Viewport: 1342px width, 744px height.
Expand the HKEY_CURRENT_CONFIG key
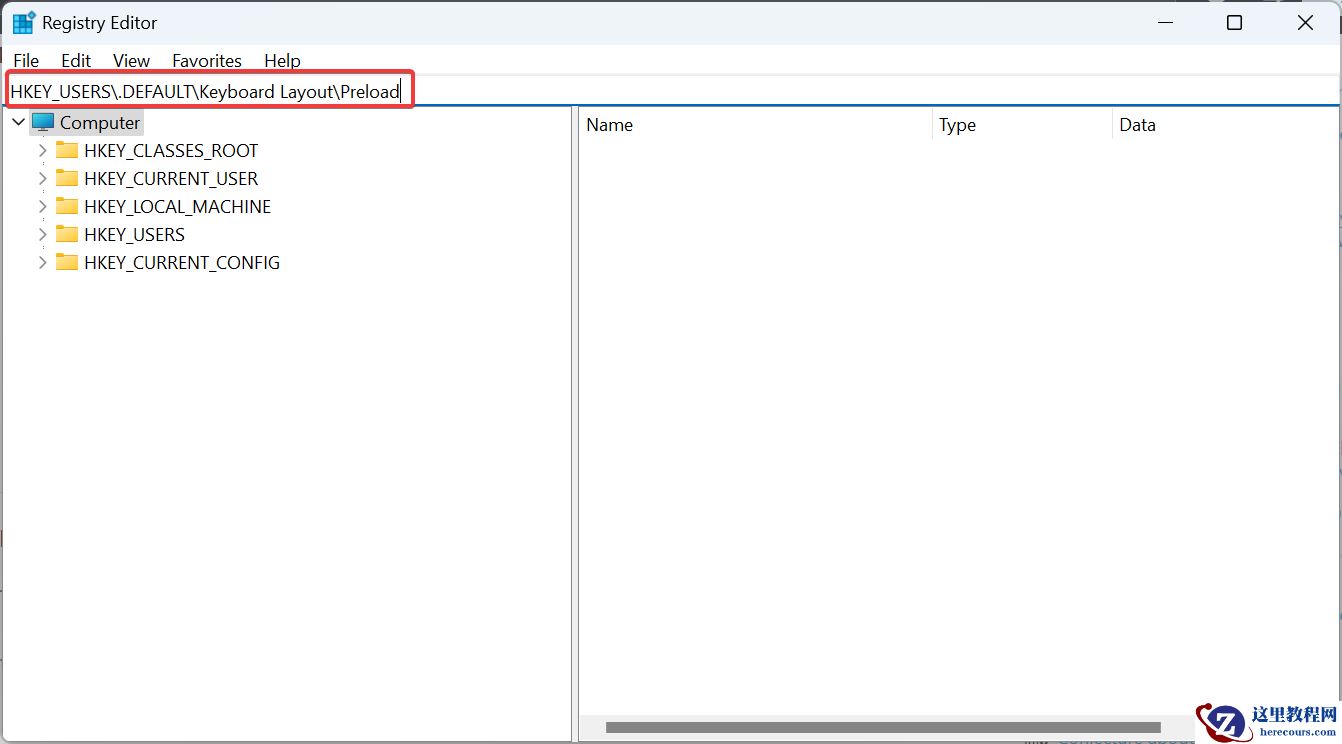click(x=42, y=263)
